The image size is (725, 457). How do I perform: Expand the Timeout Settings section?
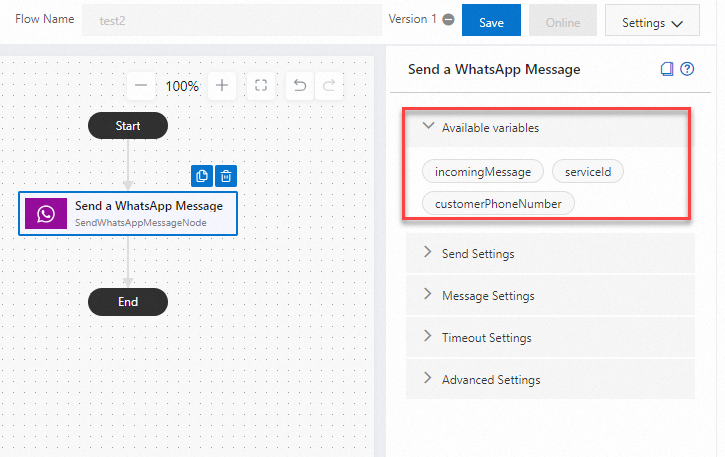tap(550, 338)
